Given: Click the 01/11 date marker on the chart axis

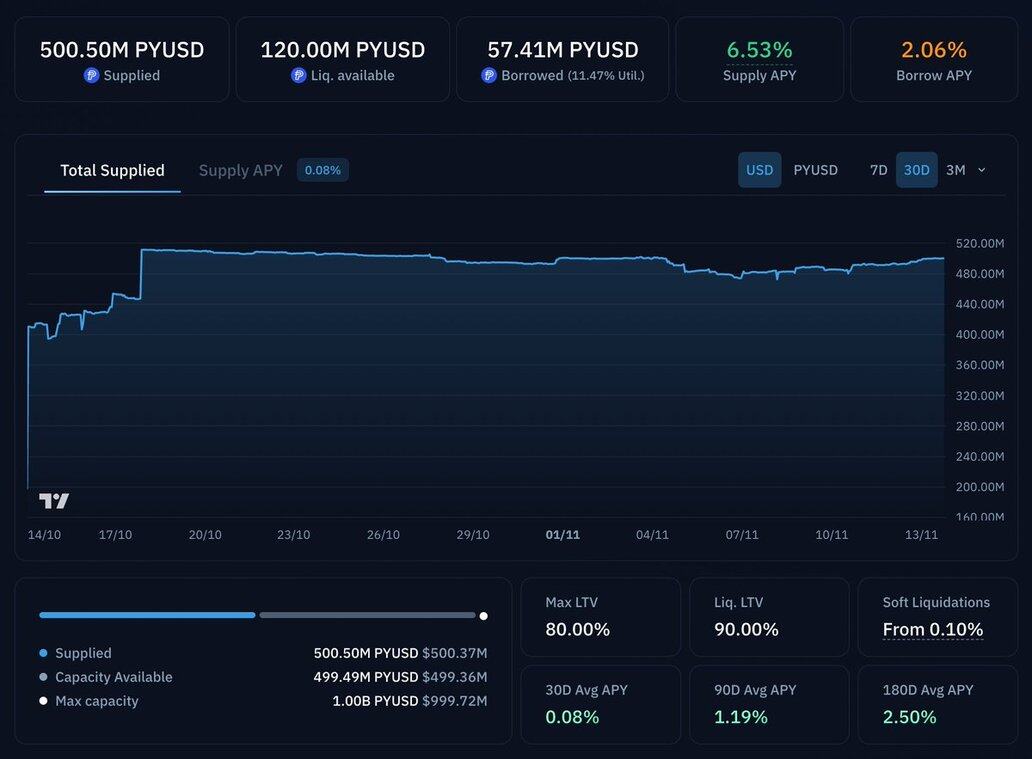Looking at the screenshot, I should pyautogui.click(x=562, y=535).
